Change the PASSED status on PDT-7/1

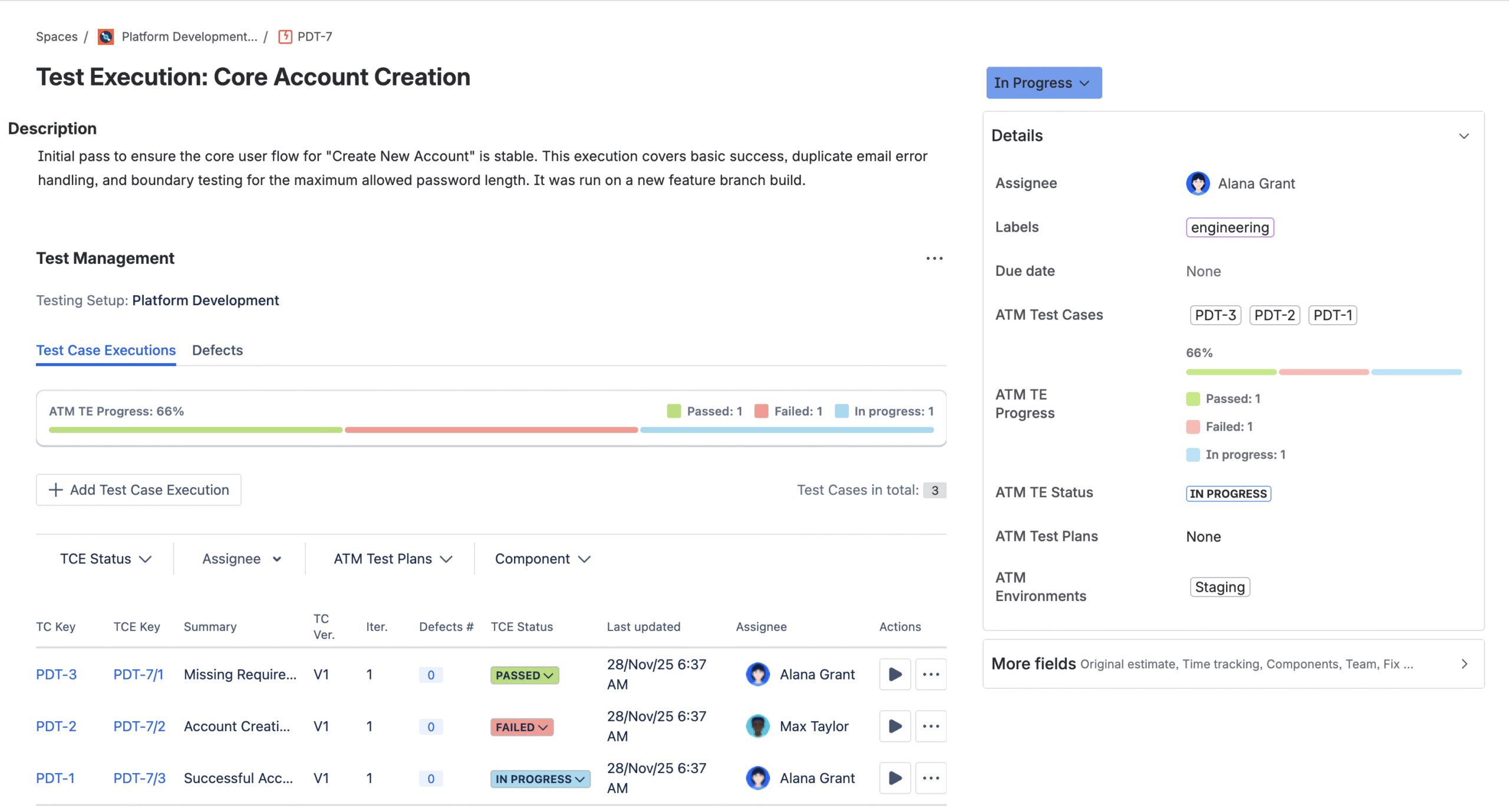[524, 675]
